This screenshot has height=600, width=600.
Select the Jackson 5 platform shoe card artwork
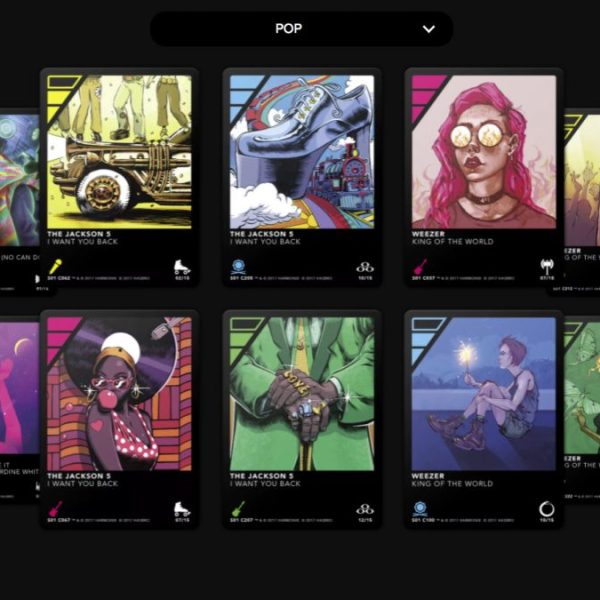click(x=302, y=152)
